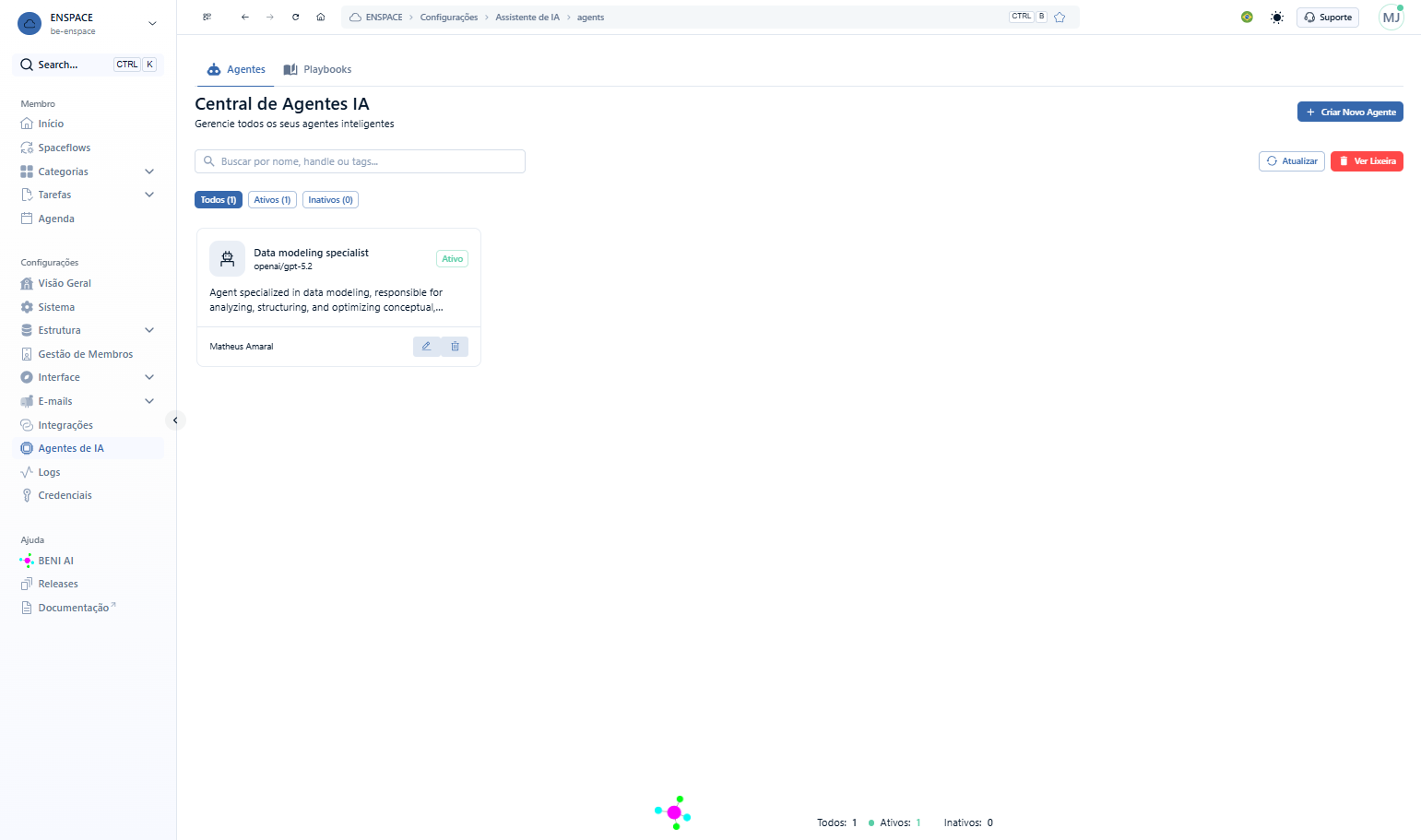Click the robot avatar icon of the agent
1421x840 pixels.
pos(227,259)
